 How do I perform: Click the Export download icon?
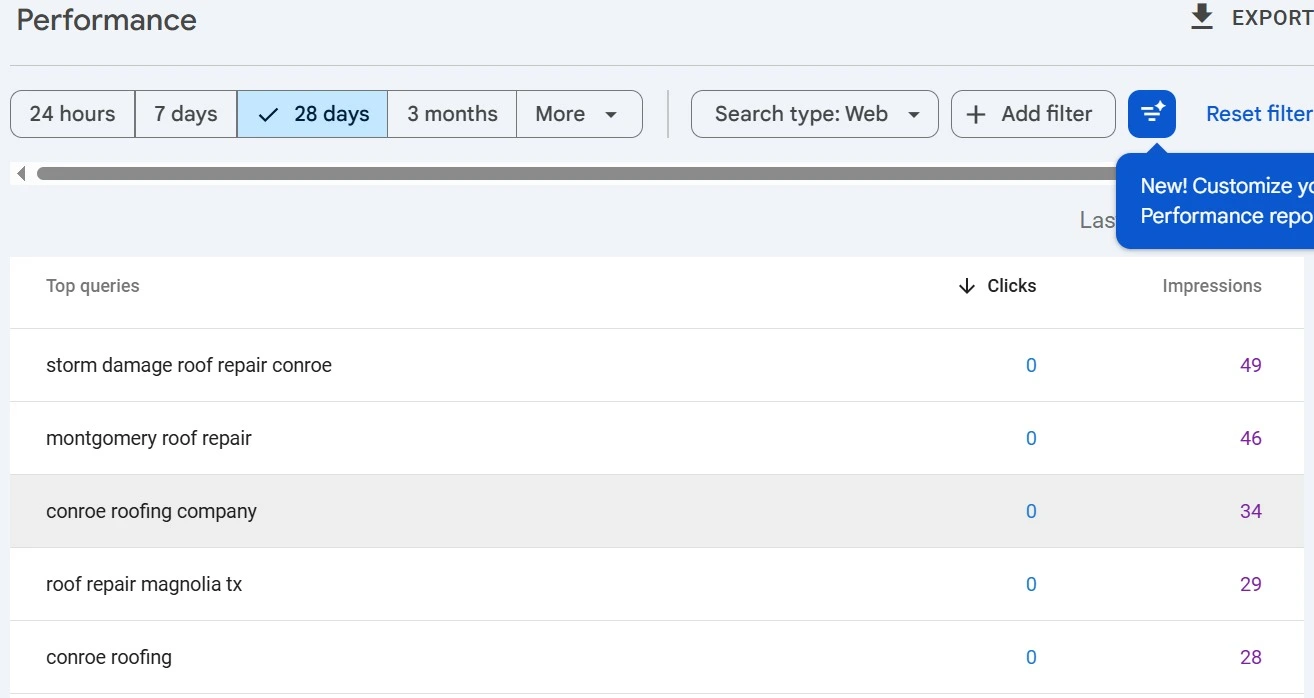pyautogui.click(x=1201, y=17)
